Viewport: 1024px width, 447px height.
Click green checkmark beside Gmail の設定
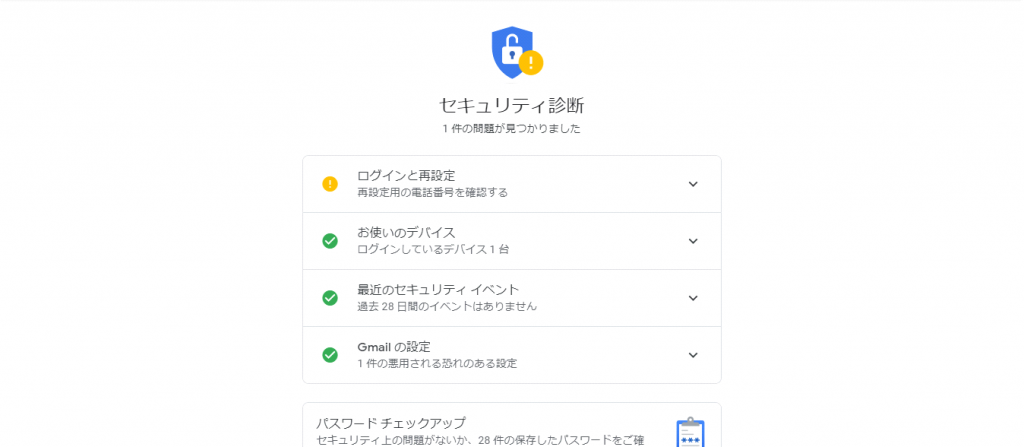click(330, 355)
